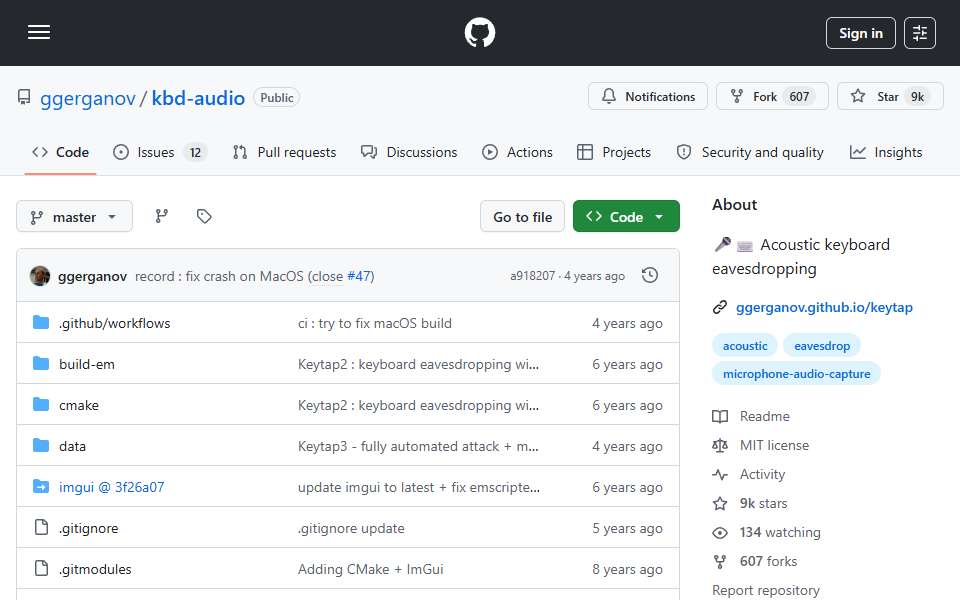Open commit hash a918207
960x600 pixels.
(x=532, y=276)
